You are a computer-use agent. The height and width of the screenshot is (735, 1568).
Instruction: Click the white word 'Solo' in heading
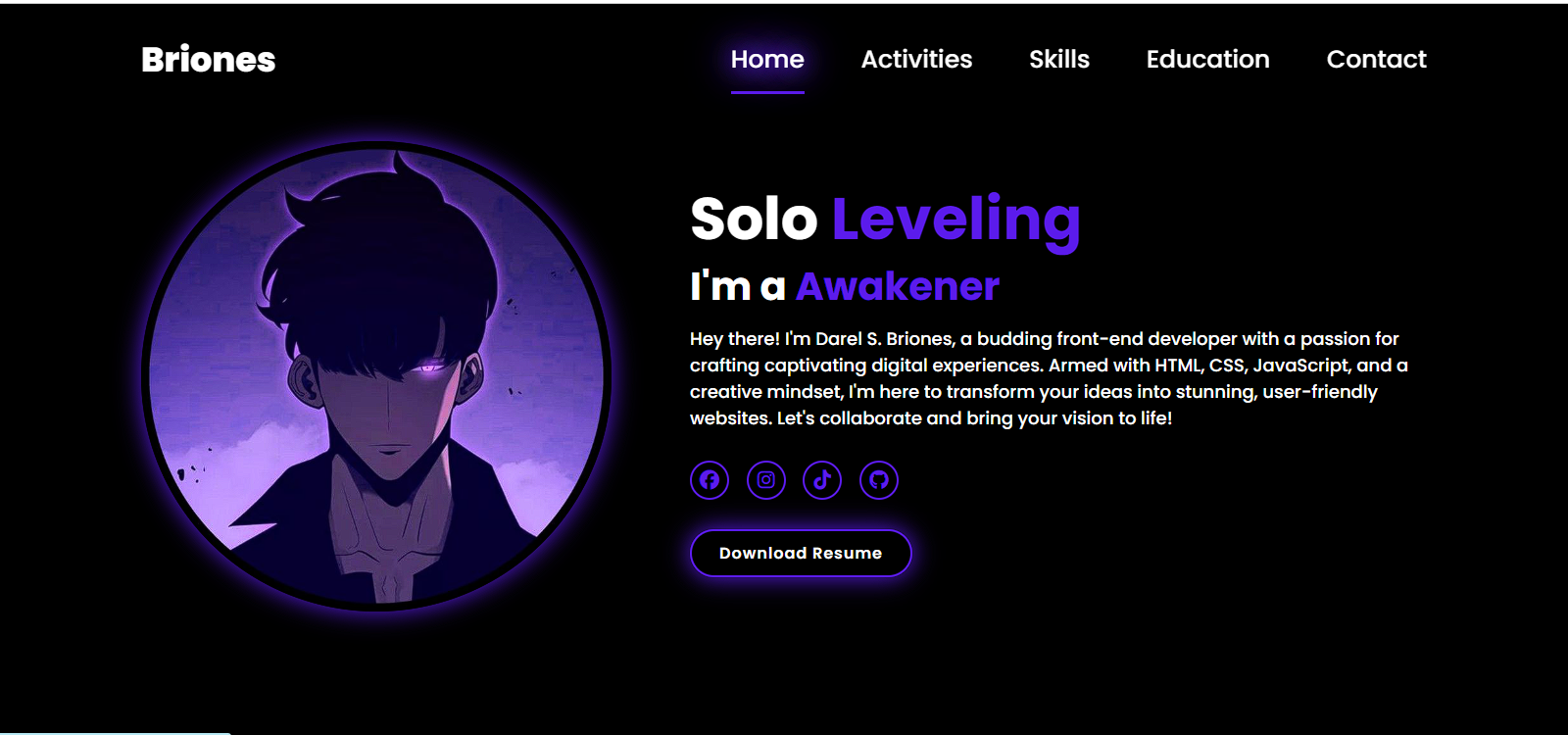click(x=754, y=219)
